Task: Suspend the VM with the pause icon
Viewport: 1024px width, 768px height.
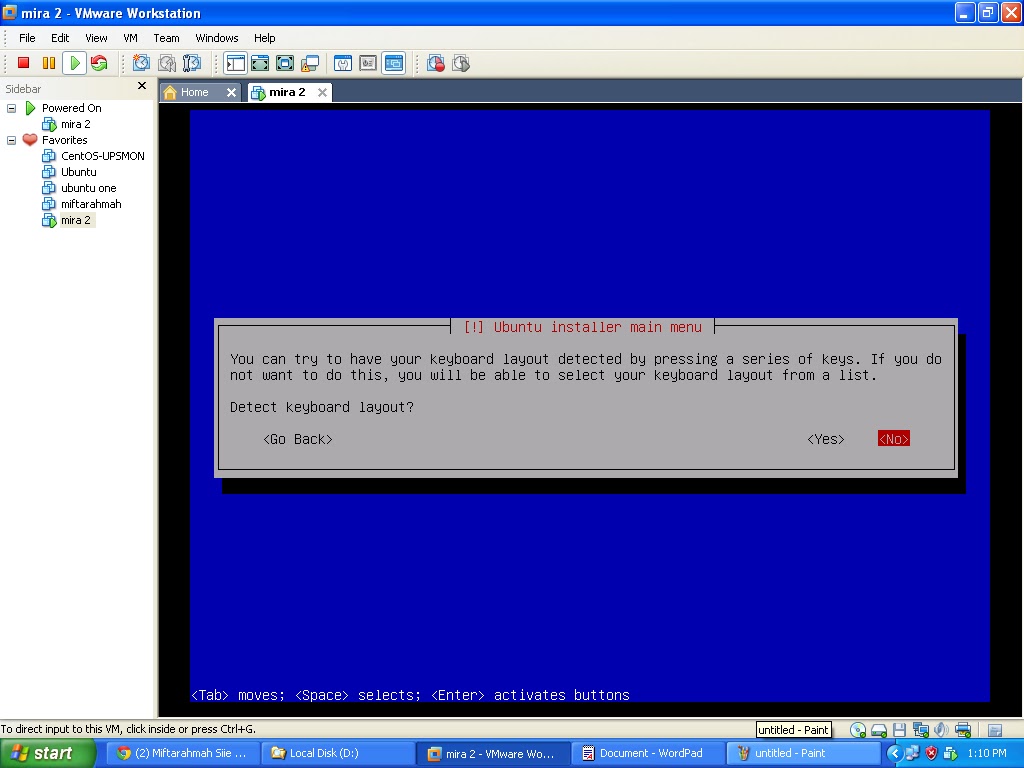Action: point(49,63)
